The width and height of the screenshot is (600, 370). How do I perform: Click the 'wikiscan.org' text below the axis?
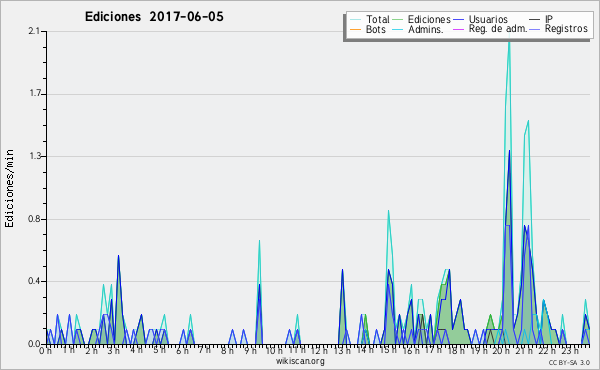(300, 361)
